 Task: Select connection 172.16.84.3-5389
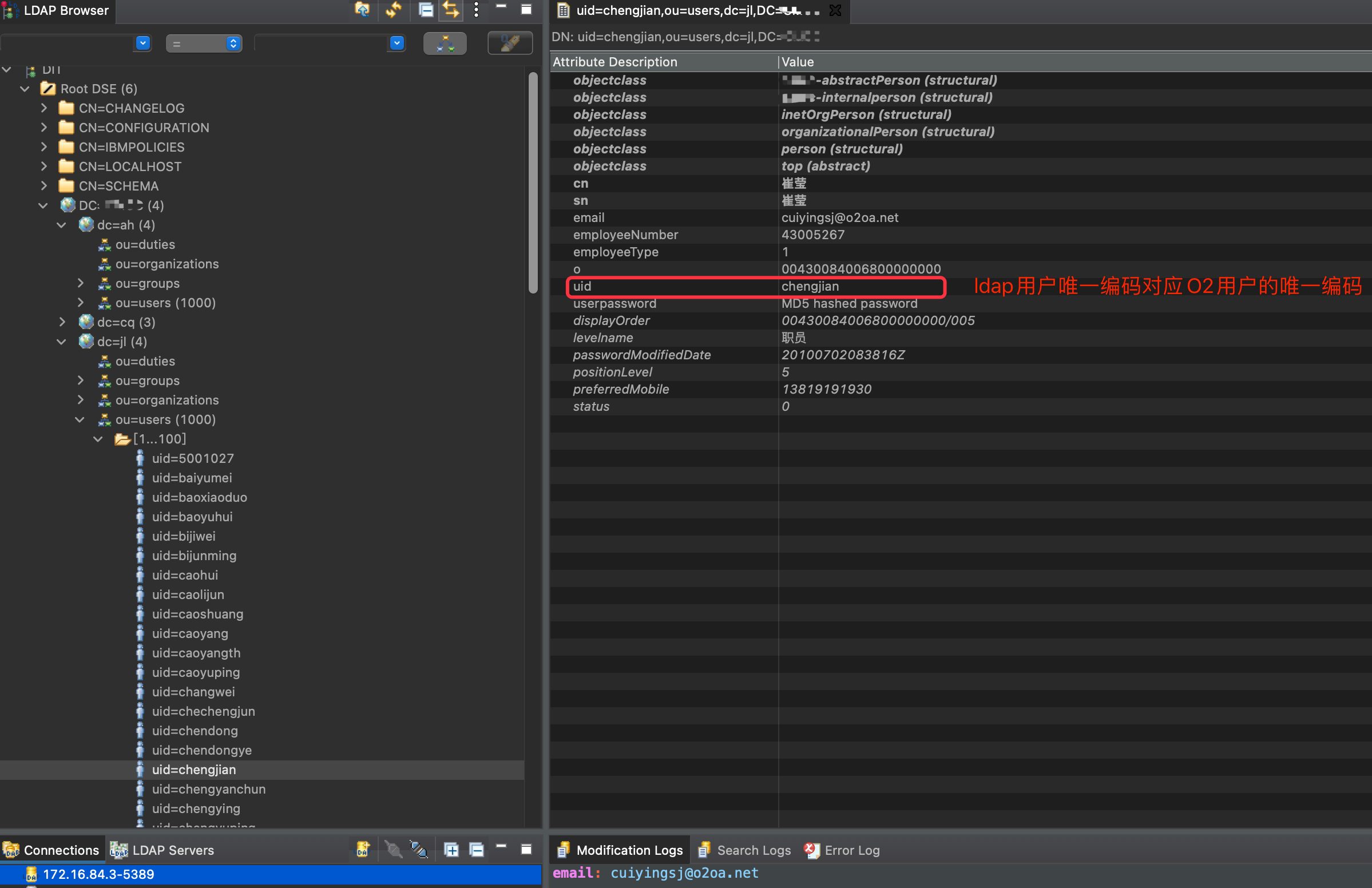[98, 874]
